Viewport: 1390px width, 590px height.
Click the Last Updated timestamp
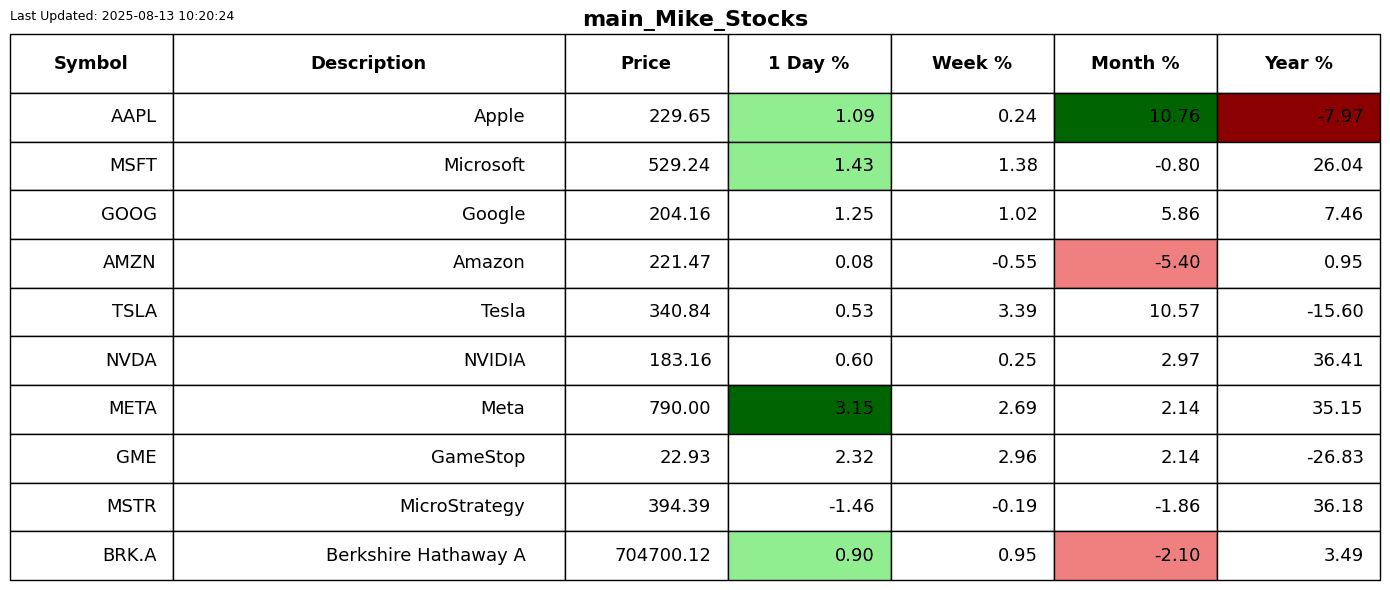point(122,16)
